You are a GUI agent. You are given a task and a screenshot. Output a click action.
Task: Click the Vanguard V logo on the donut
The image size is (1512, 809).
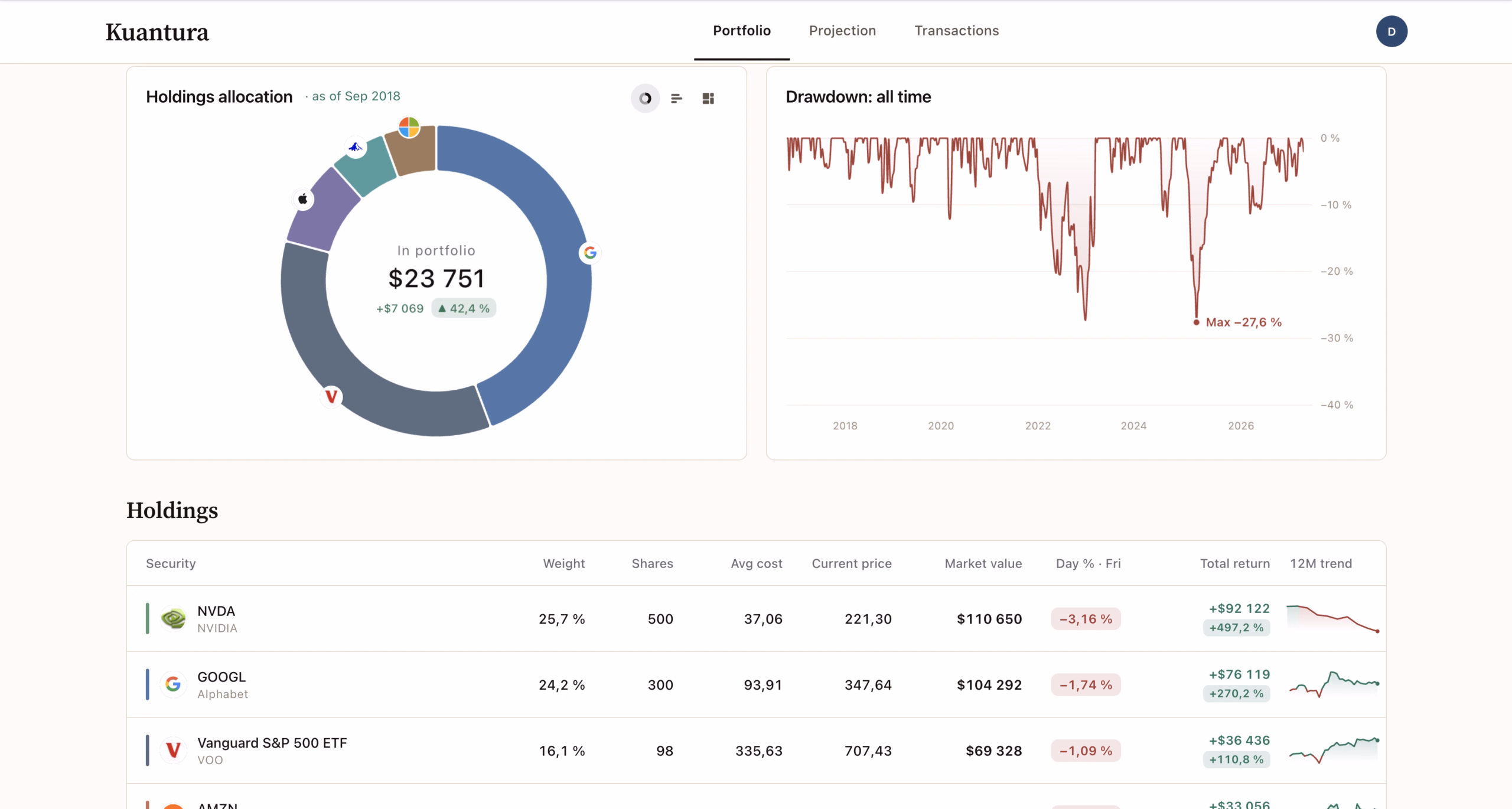coord(331,396)
